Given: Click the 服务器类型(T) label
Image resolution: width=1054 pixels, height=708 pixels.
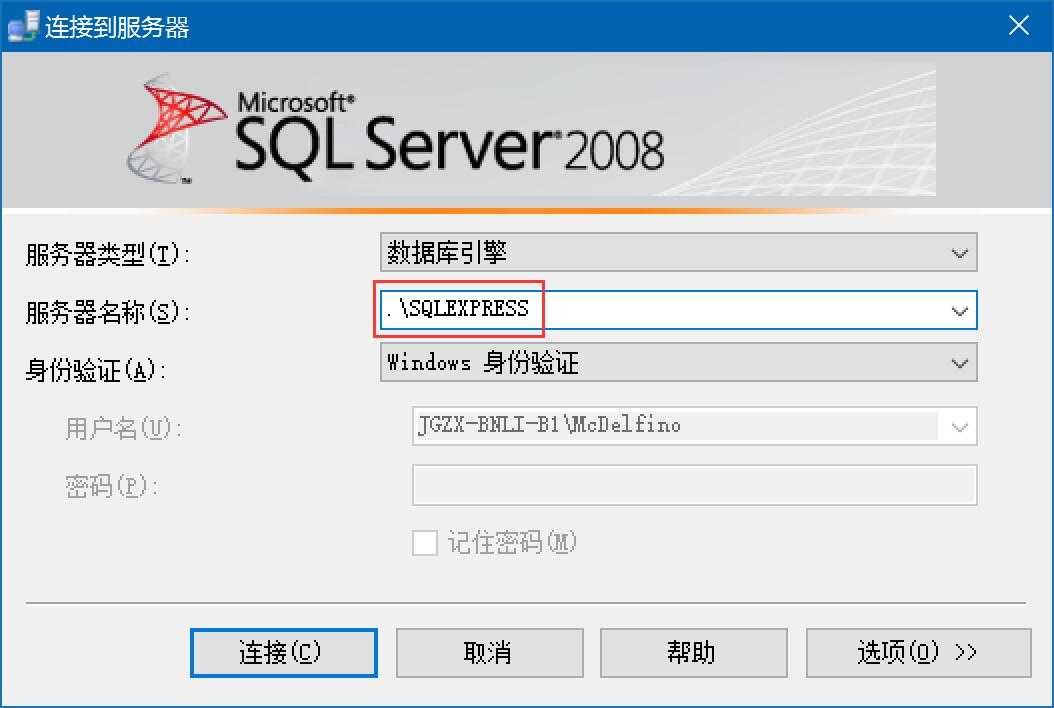Looking at the screenshot, I should (x=108, y=254).
